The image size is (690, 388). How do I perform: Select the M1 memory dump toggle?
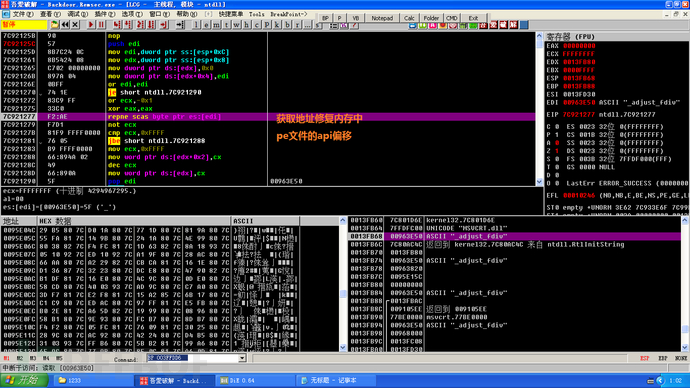point(7,359)
